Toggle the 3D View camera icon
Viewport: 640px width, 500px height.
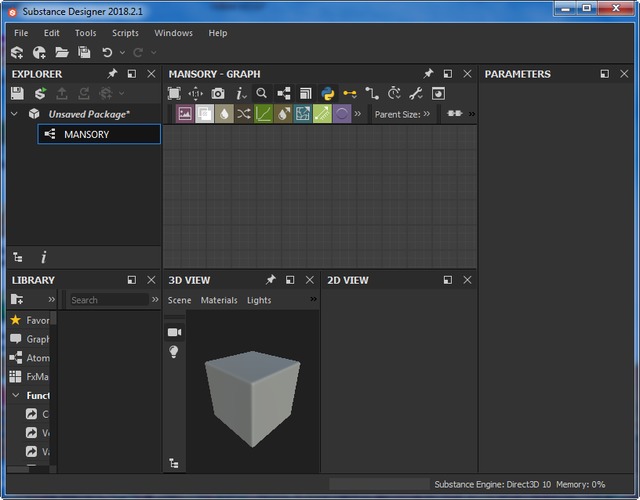(x=174, y=332)
